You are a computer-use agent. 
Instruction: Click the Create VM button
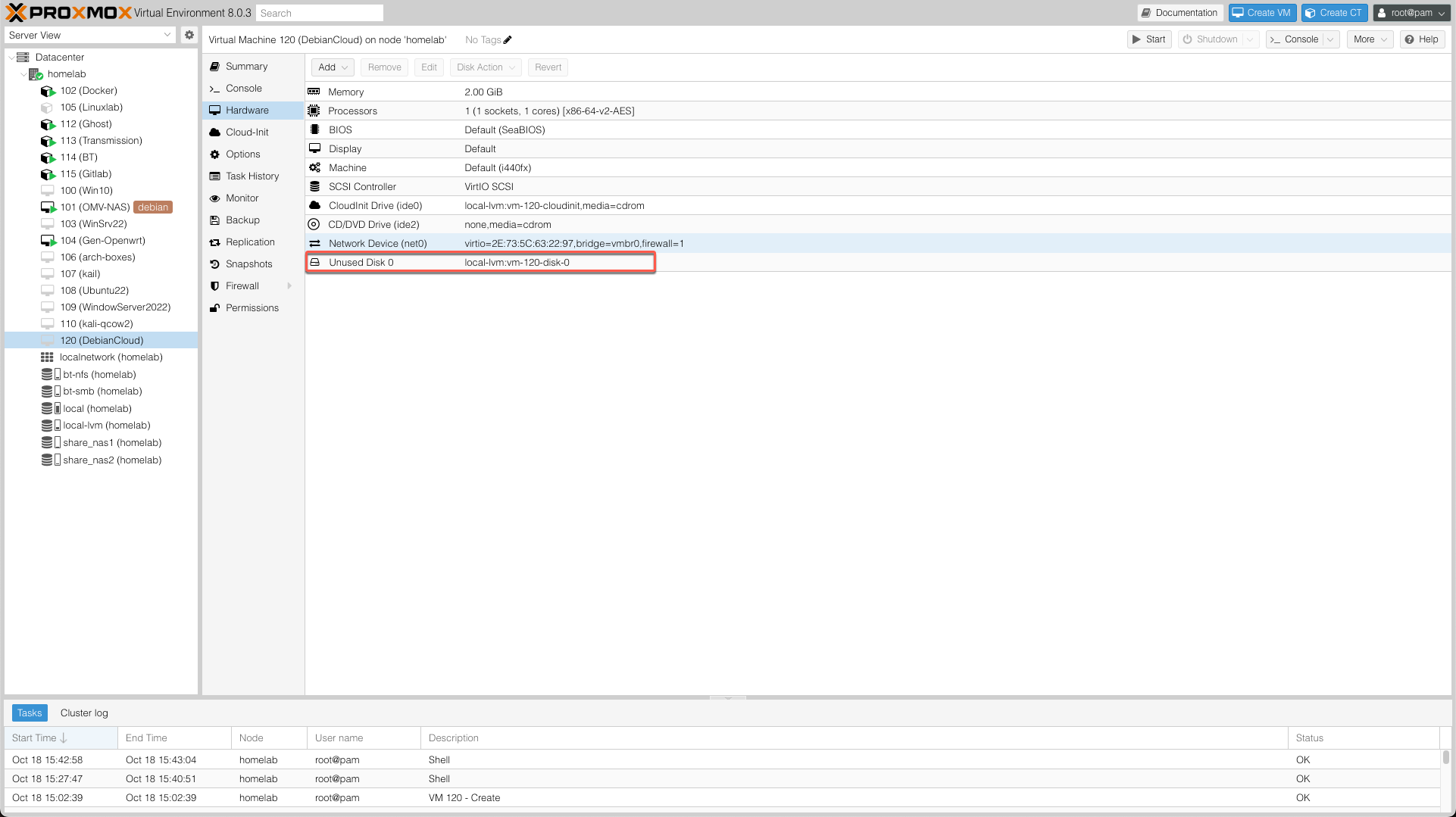pos(1262,13)
